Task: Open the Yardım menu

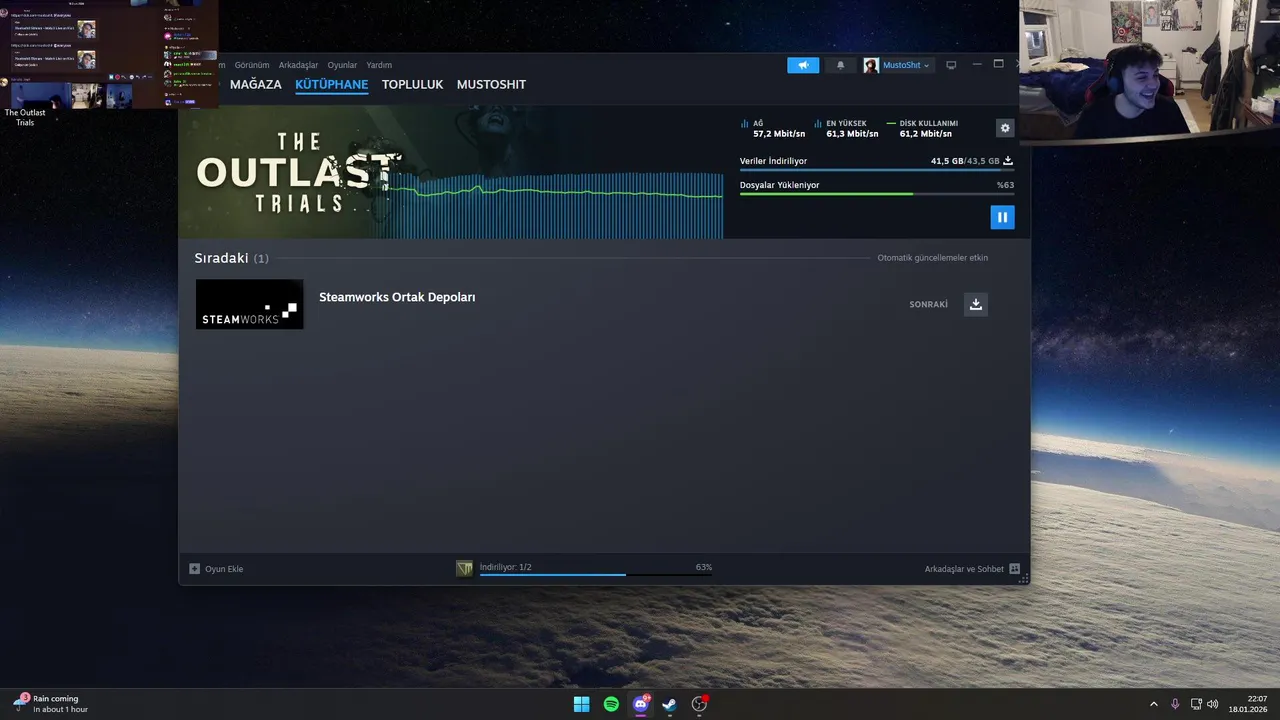Action: [379, 65]
